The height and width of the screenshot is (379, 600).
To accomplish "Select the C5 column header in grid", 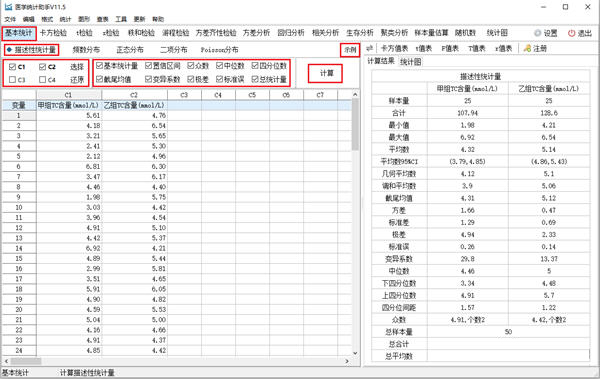I will click(x=252, y=95).
